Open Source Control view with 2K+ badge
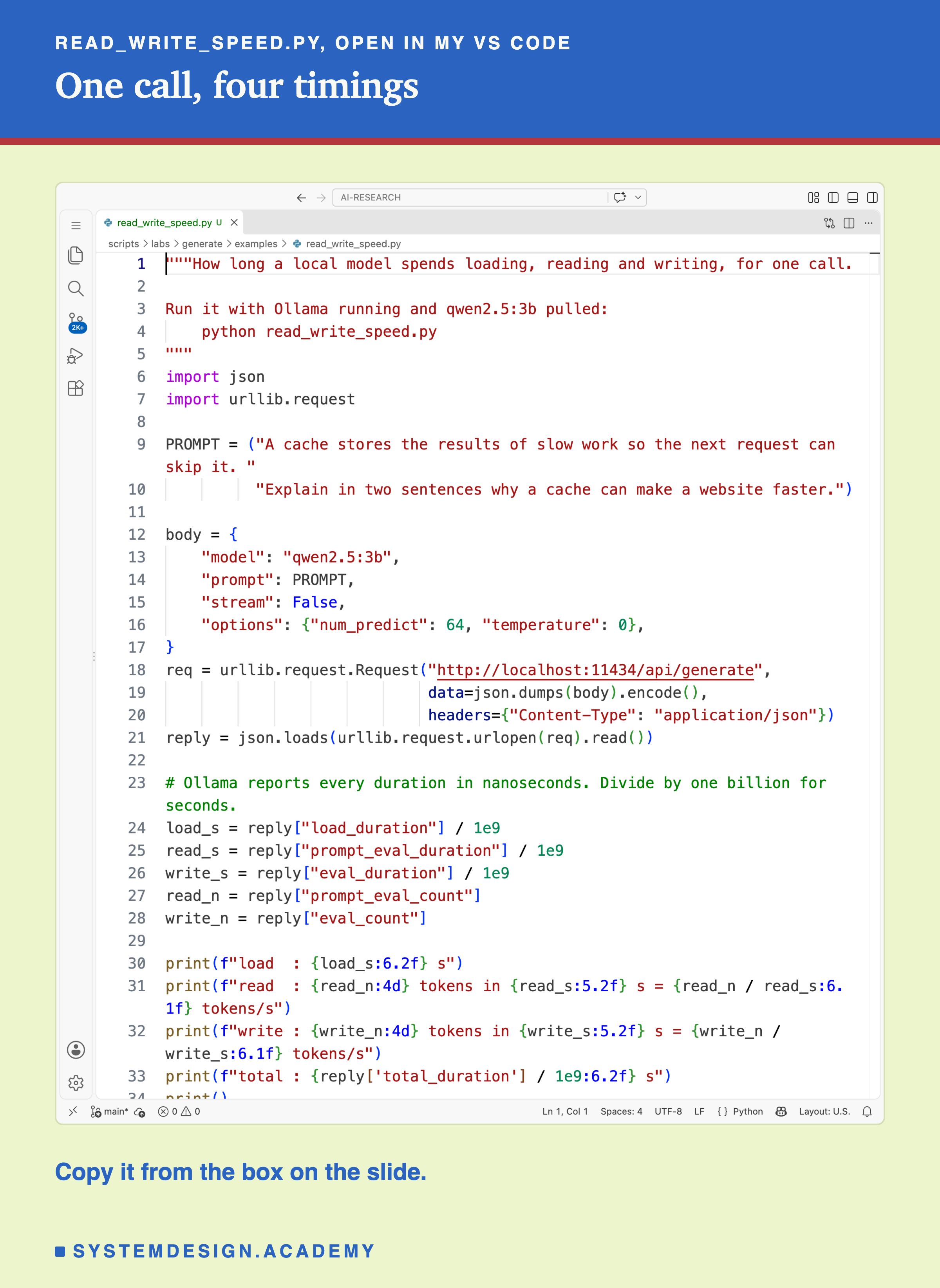The image size is (940, 1288). 76,322
